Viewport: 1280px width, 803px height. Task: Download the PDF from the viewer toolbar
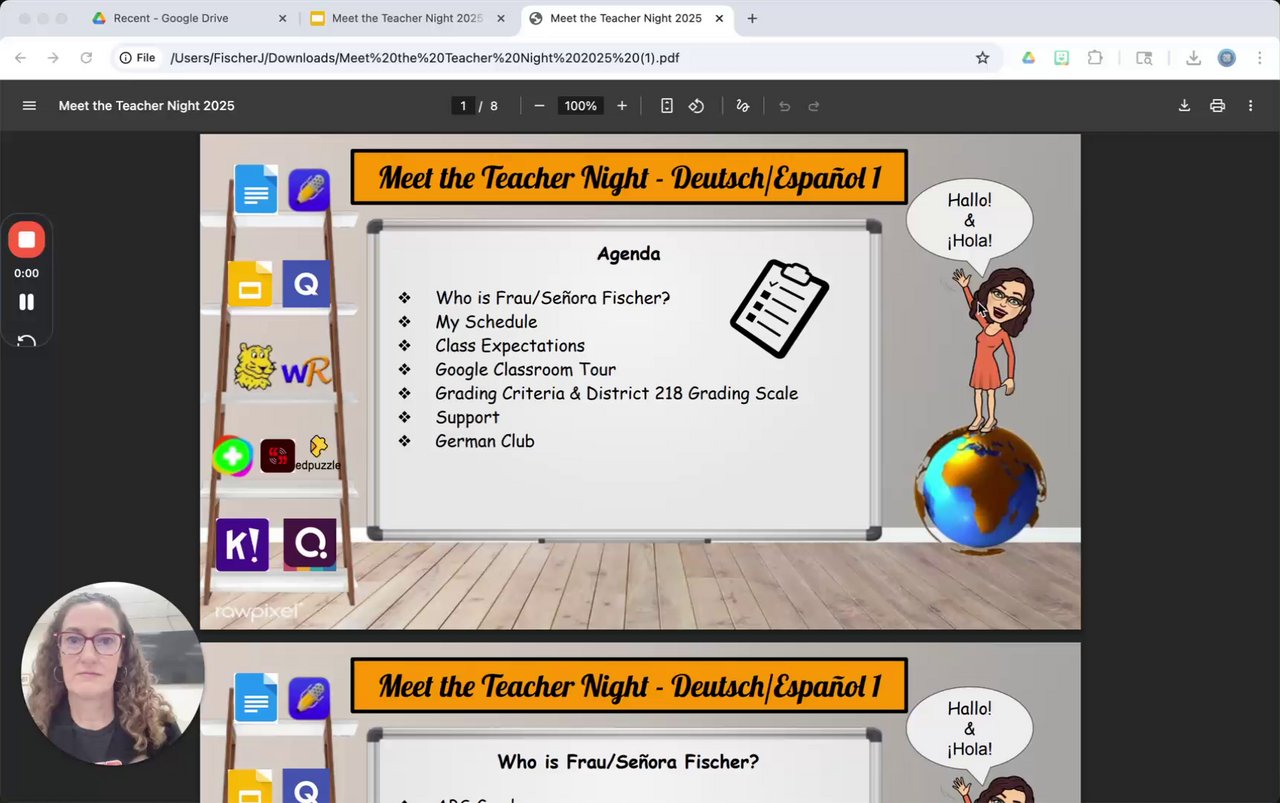tap(1184, 106)
